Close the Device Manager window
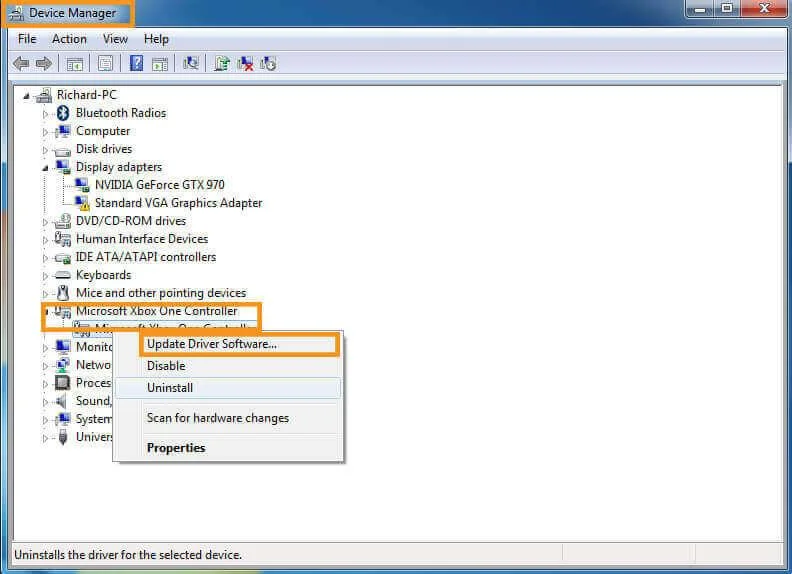This screenshot has width=792, height=574. point(764,9)
